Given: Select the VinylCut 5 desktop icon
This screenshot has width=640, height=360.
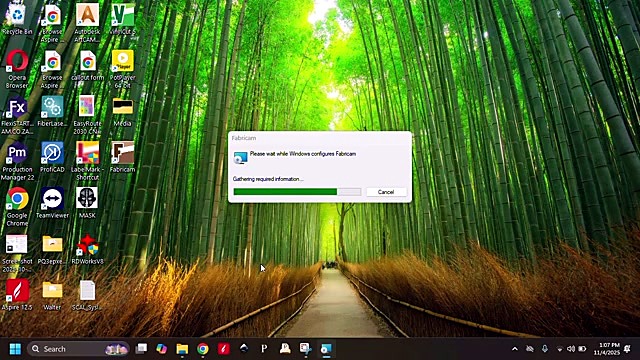Looking at the screenshot, I should tap(122, 18).
